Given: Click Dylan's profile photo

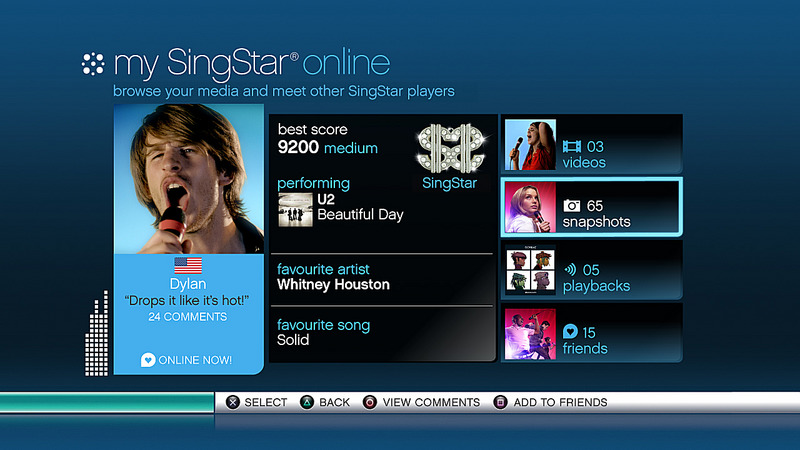Looking at the screenshot, I should pyautogui.click(x=189, y=179).
